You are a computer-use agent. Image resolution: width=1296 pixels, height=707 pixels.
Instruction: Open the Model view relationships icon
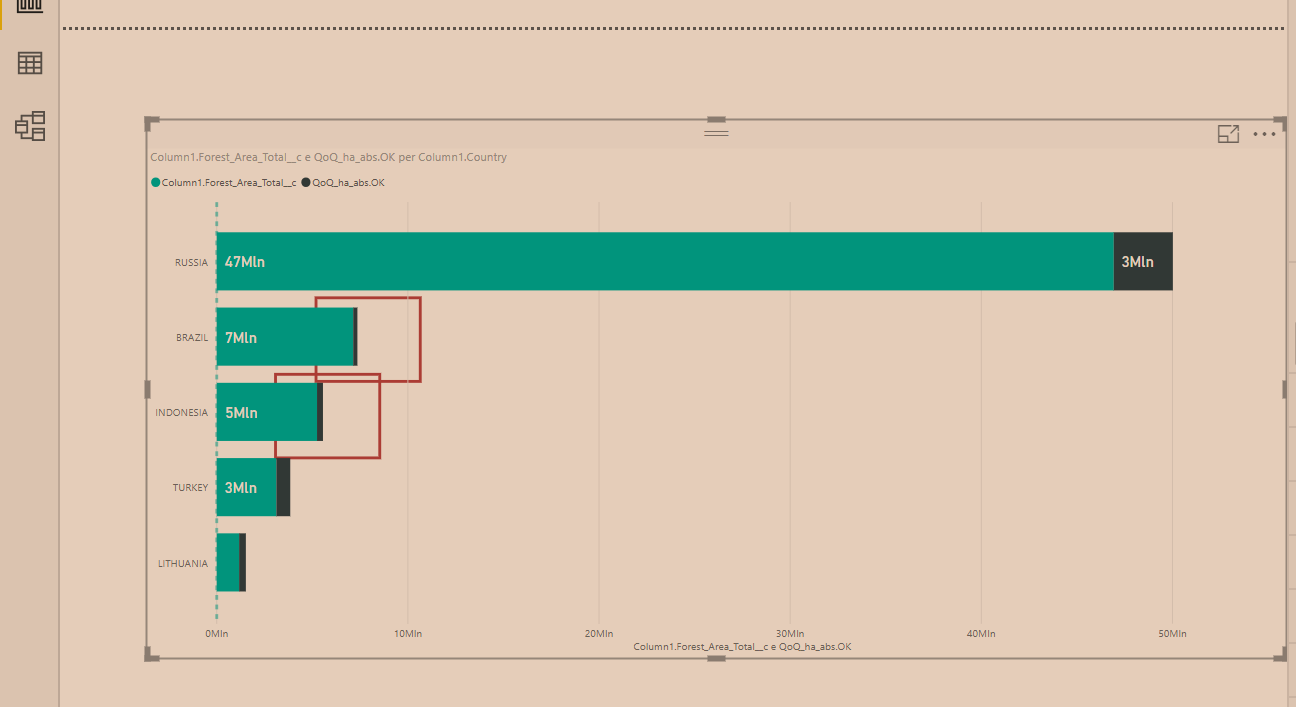click(30, 126)
